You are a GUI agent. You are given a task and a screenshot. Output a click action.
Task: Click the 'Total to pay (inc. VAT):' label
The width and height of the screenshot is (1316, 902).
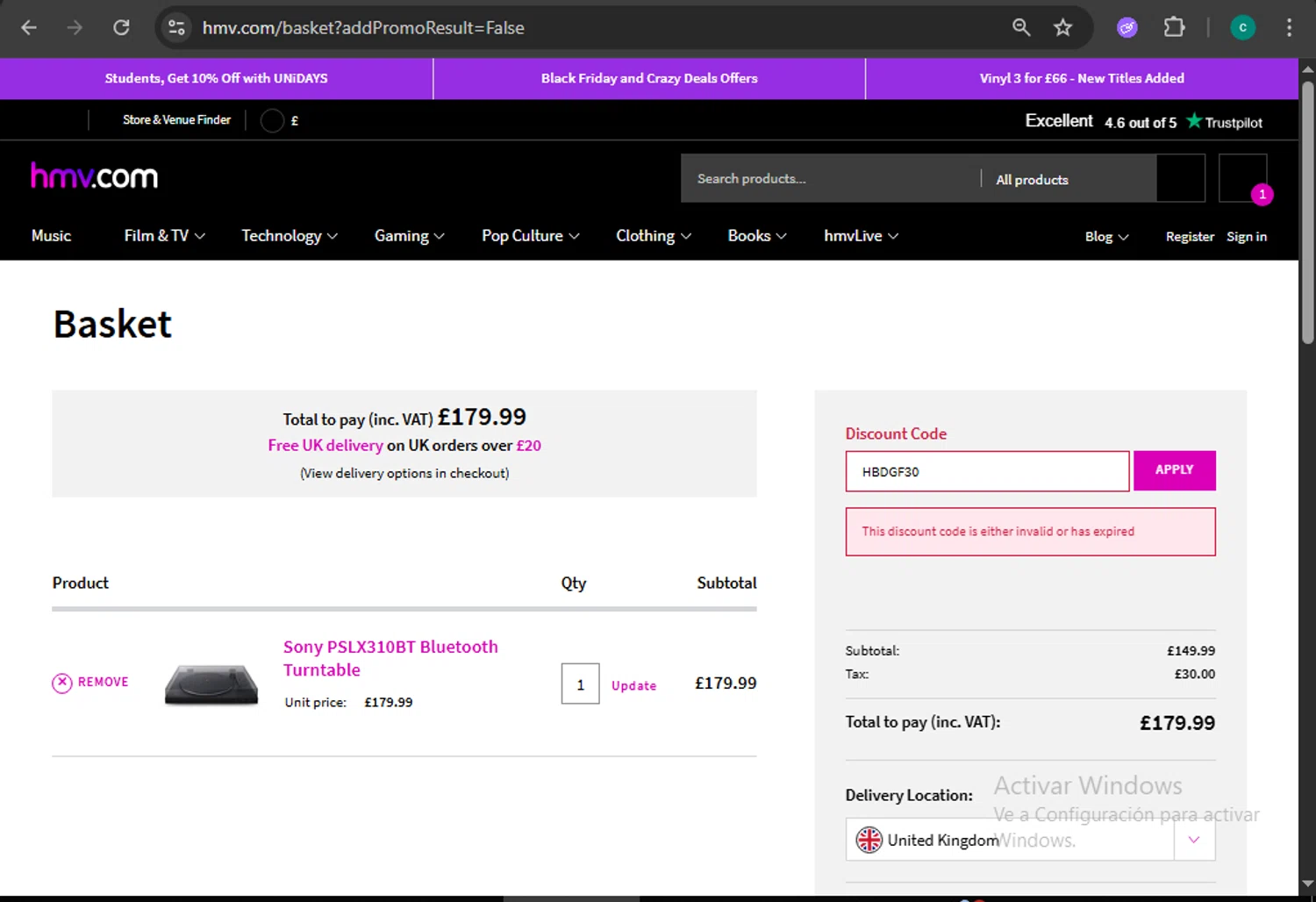click(x=923, y=722)
